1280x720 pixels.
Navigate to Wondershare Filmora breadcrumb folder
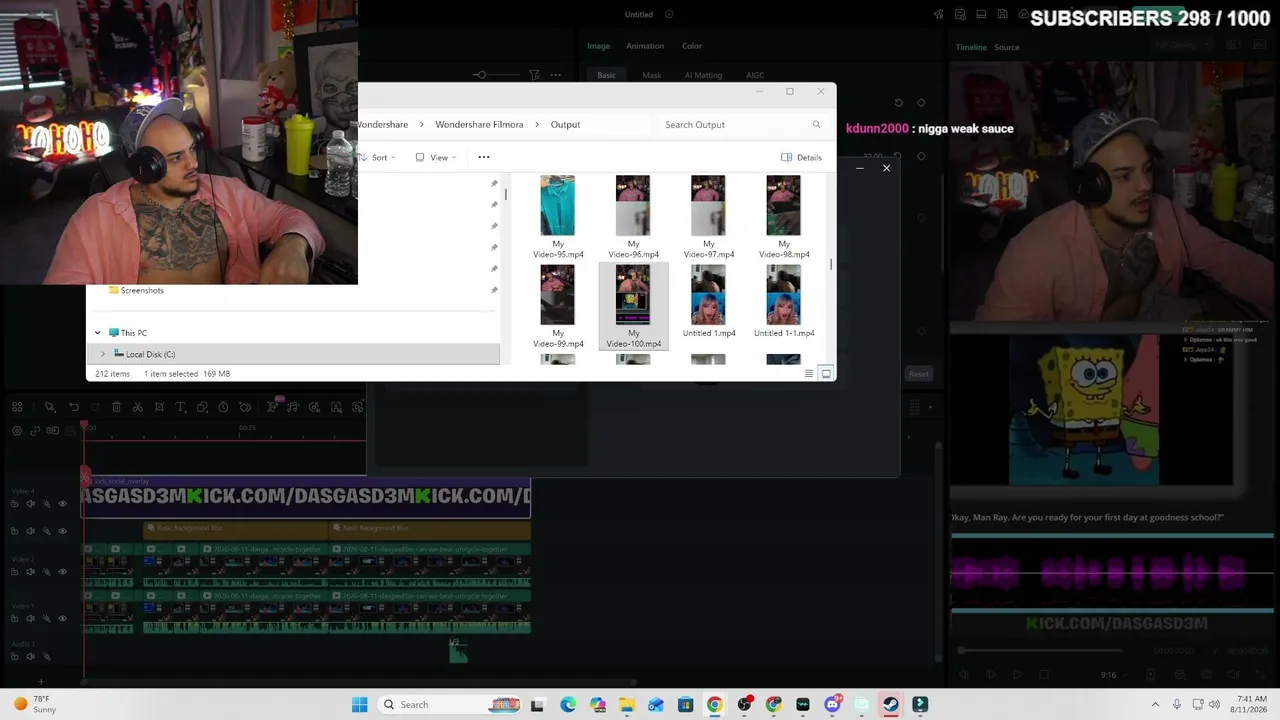[479, 125]
